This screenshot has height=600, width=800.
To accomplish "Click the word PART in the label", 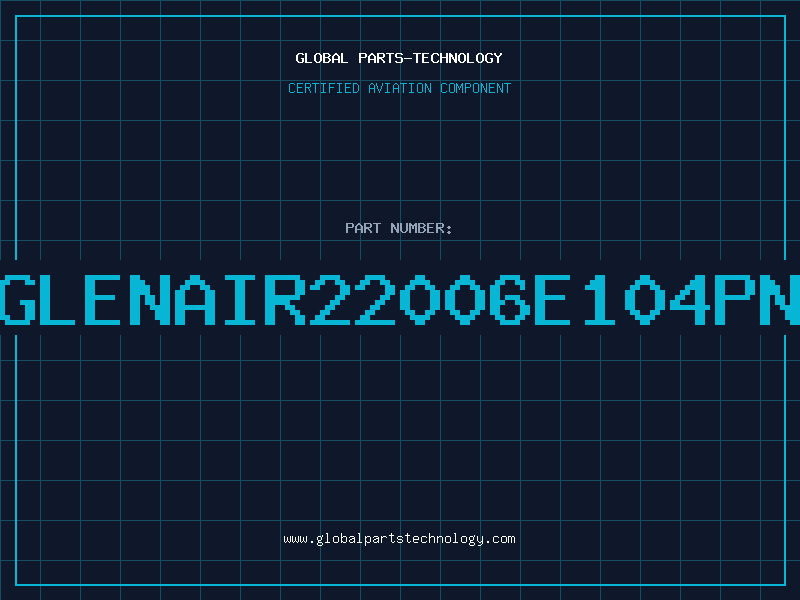I will [363, 228].
